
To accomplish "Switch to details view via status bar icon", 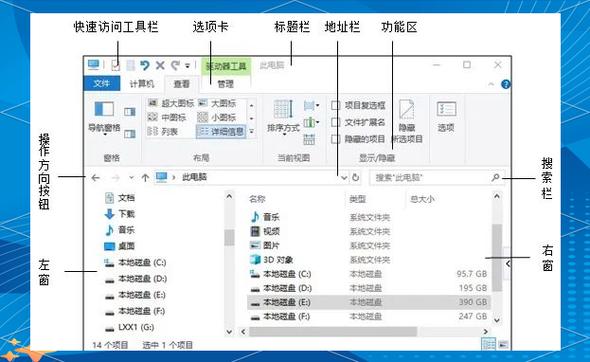I will coord(489,344).
